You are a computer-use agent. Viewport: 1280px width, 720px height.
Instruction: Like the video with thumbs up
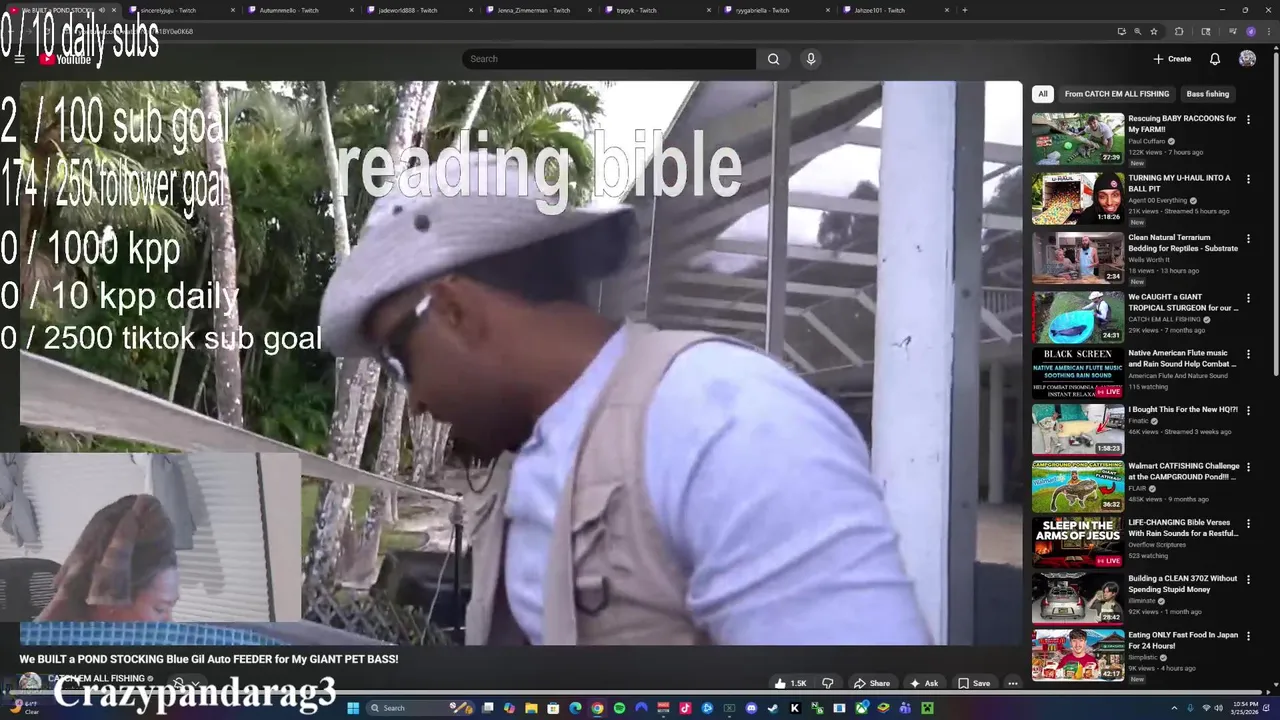[x=790, y=684]
